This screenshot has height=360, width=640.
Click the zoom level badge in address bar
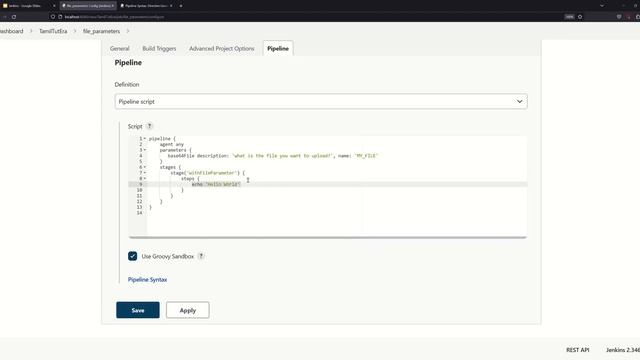[x=569, y=17]
